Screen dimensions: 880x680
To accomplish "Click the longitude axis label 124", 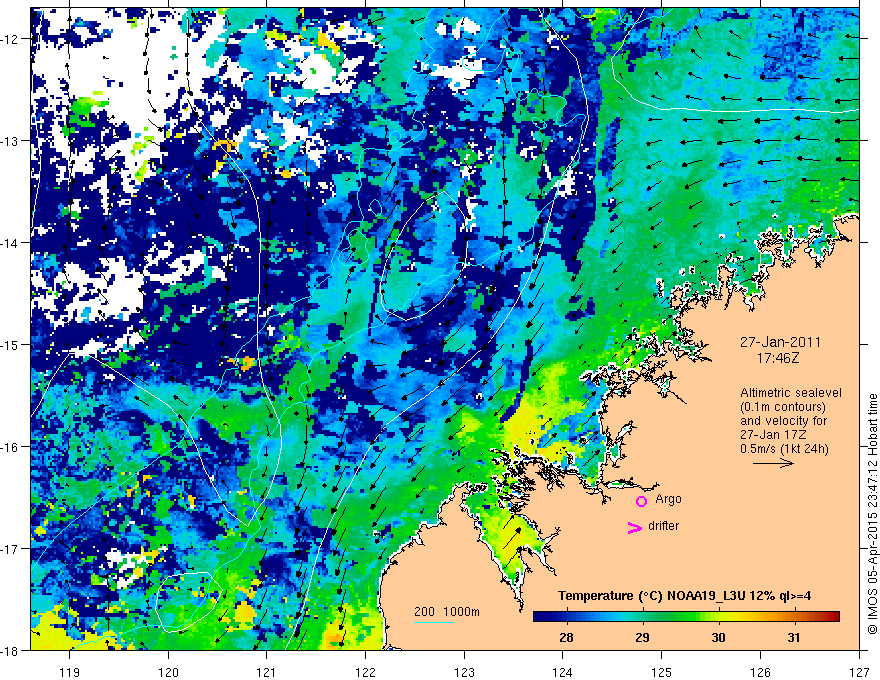I will (x=563, y=672).
